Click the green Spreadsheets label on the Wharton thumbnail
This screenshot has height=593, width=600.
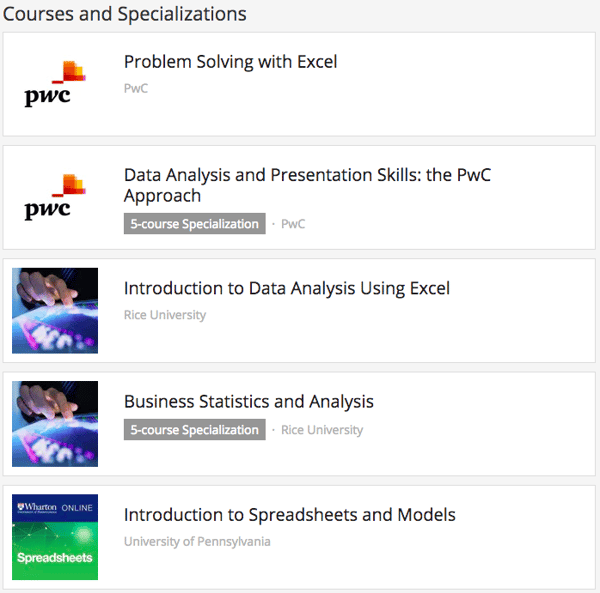pyautogui.click(x=55, y=558)
